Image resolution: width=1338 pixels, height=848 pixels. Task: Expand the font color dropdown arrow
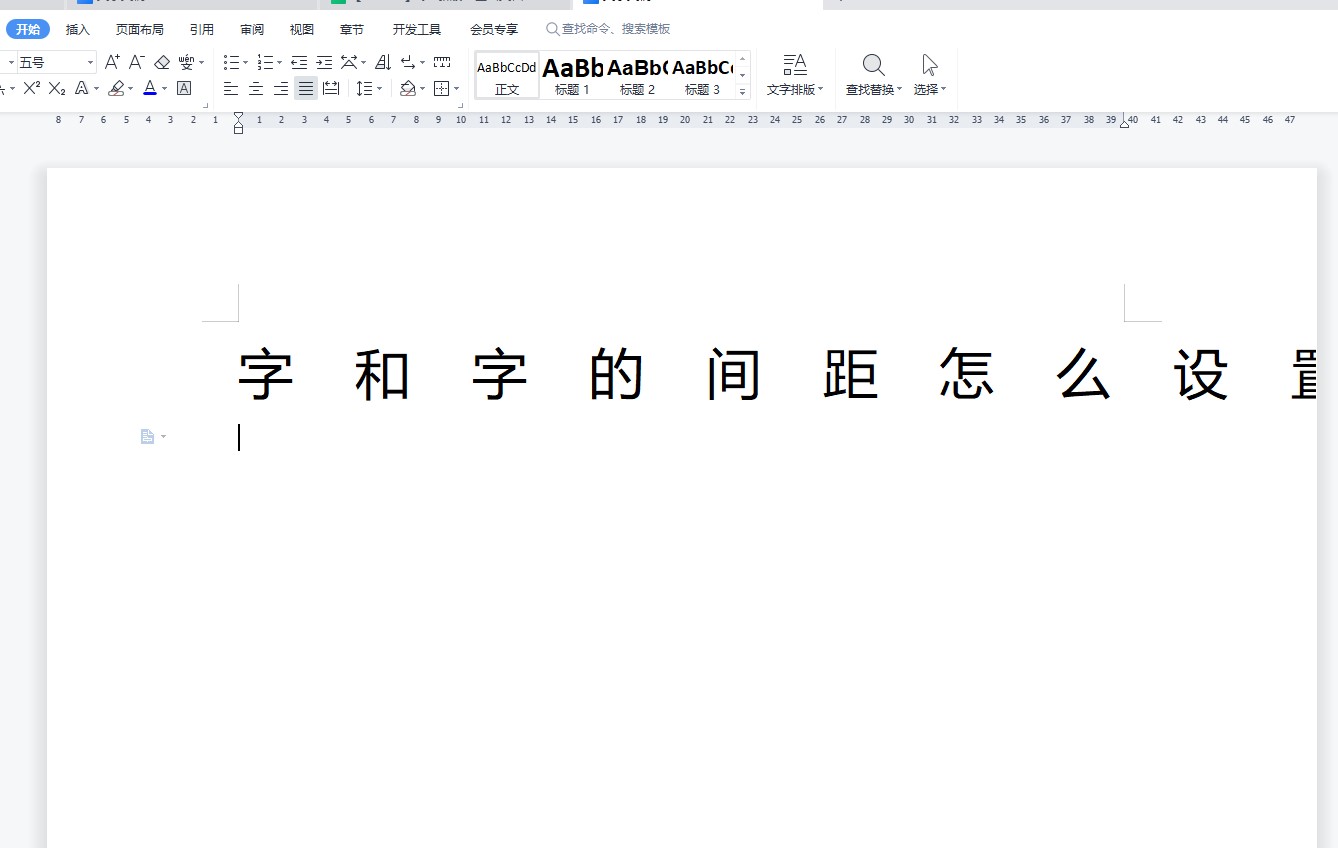pyautogui.click(x=164, y=89)
